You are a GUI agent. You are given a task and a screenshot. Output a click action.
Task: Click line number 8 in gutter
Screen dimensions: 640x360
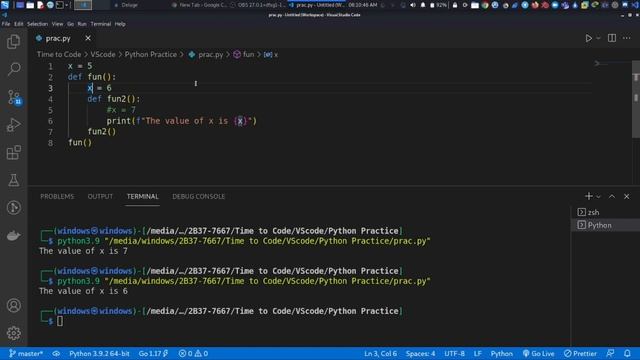tap(50, 143)
